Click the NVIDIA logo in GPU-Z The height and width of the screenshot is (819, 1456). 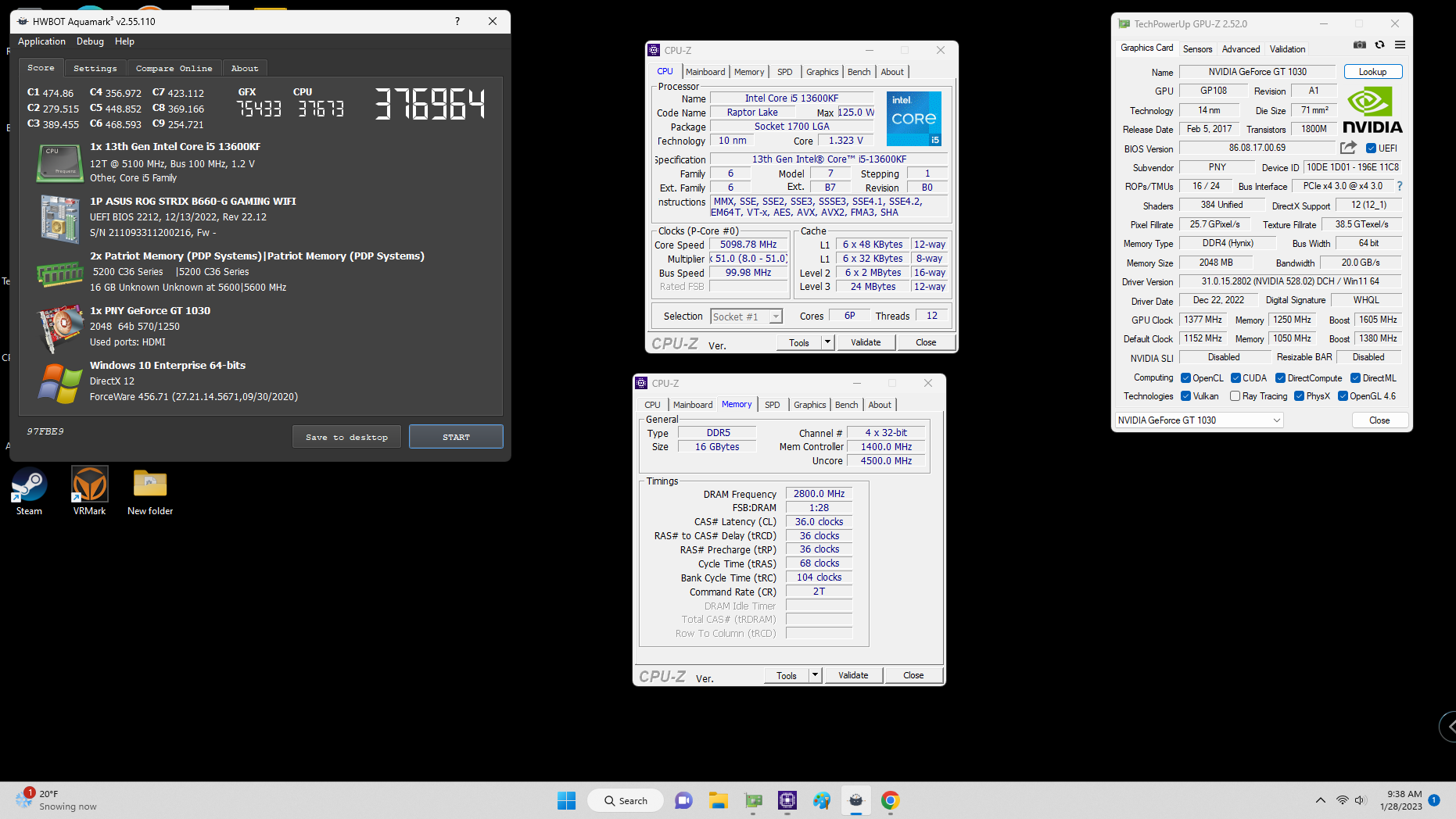[x=1372, y=110]
